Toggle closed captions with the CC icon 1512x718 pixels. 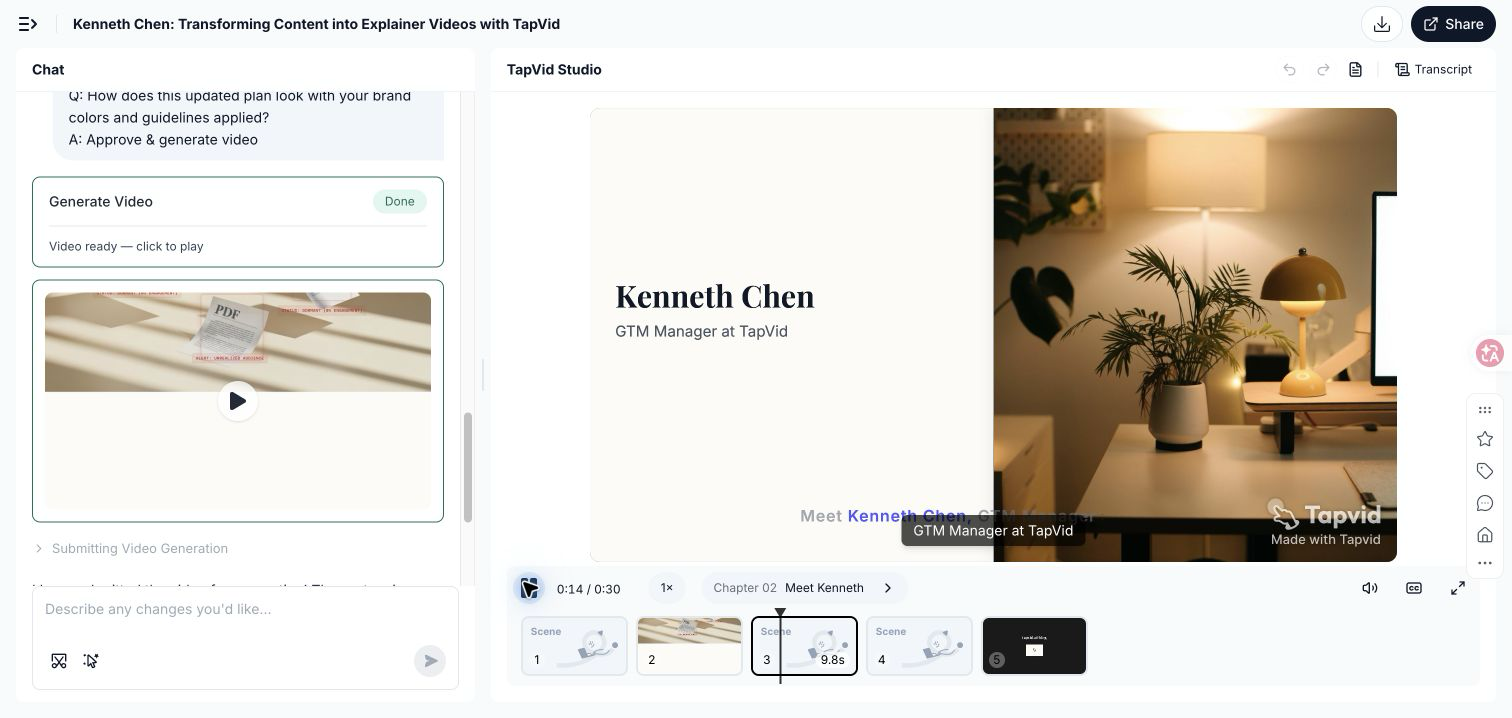pos(1414,588)
